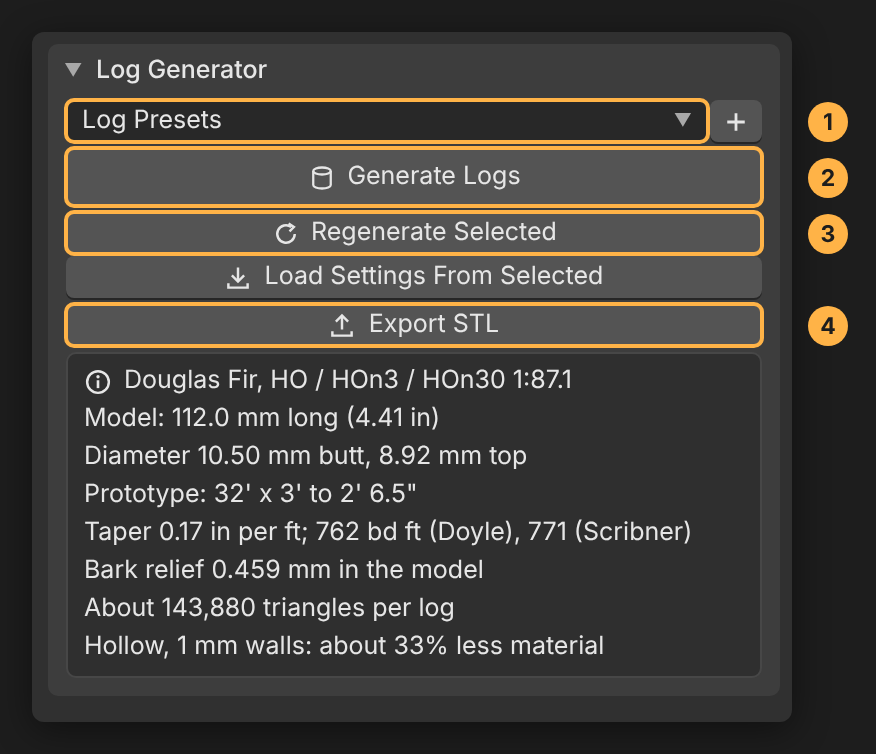Click the 'Prototype: 32' x 3'' line
Image resolution: width=876 pixels, height=754 pixels.
(x=250, y=494)
